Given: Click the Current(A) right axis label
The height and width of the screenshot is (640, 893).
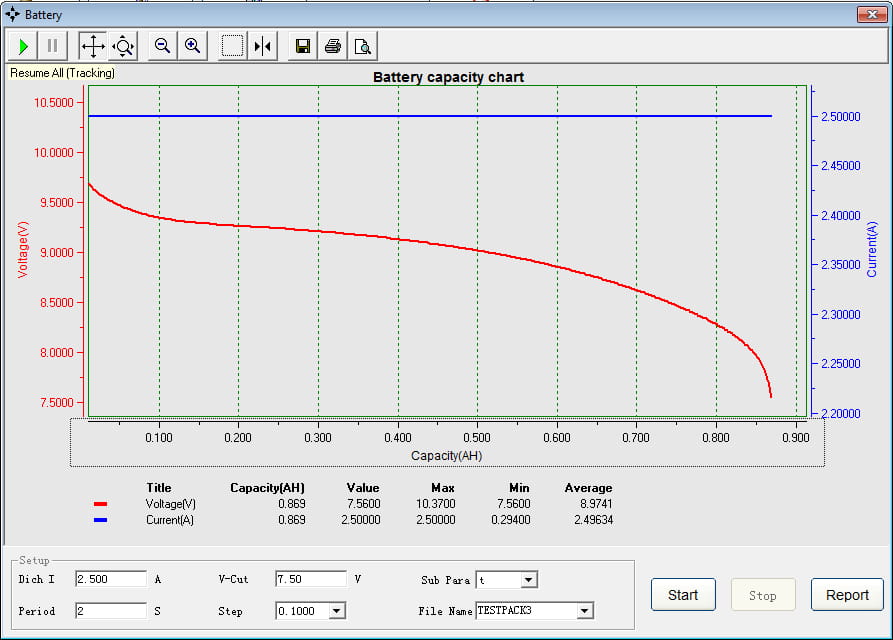Looking at the screenshot, I should tap(871, 249).
